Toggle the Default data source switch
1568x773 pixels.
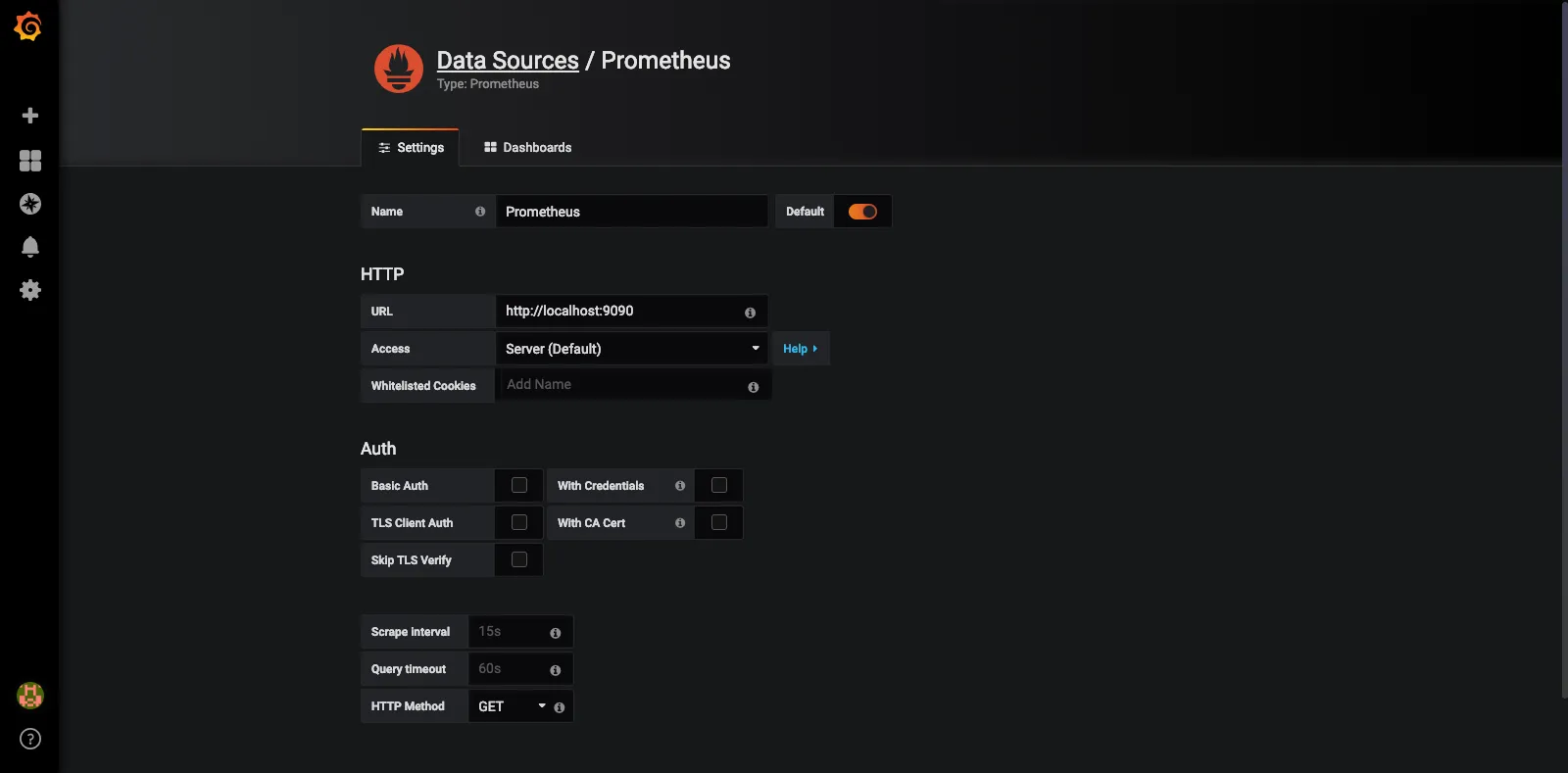[x=862, y=212]
